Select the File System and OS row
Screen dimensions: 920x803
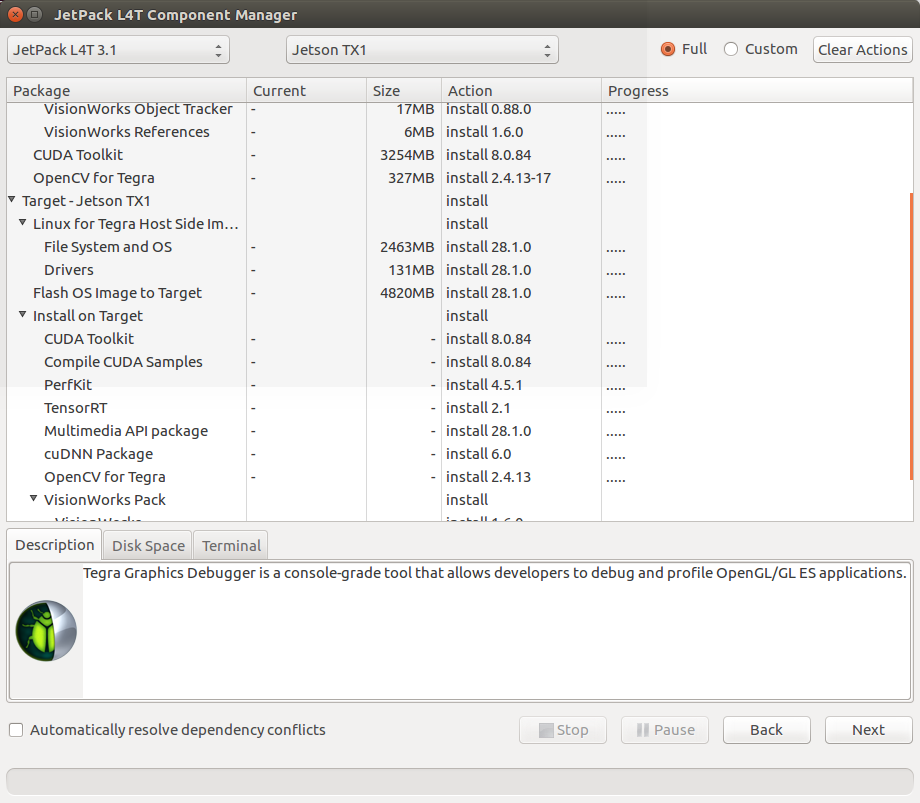459,247
